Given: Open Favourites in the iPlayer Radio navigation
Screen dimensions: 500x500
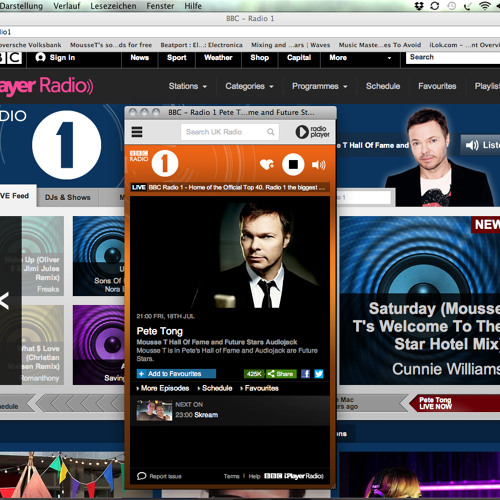Looking at the screenshot, I should point(437,86).
